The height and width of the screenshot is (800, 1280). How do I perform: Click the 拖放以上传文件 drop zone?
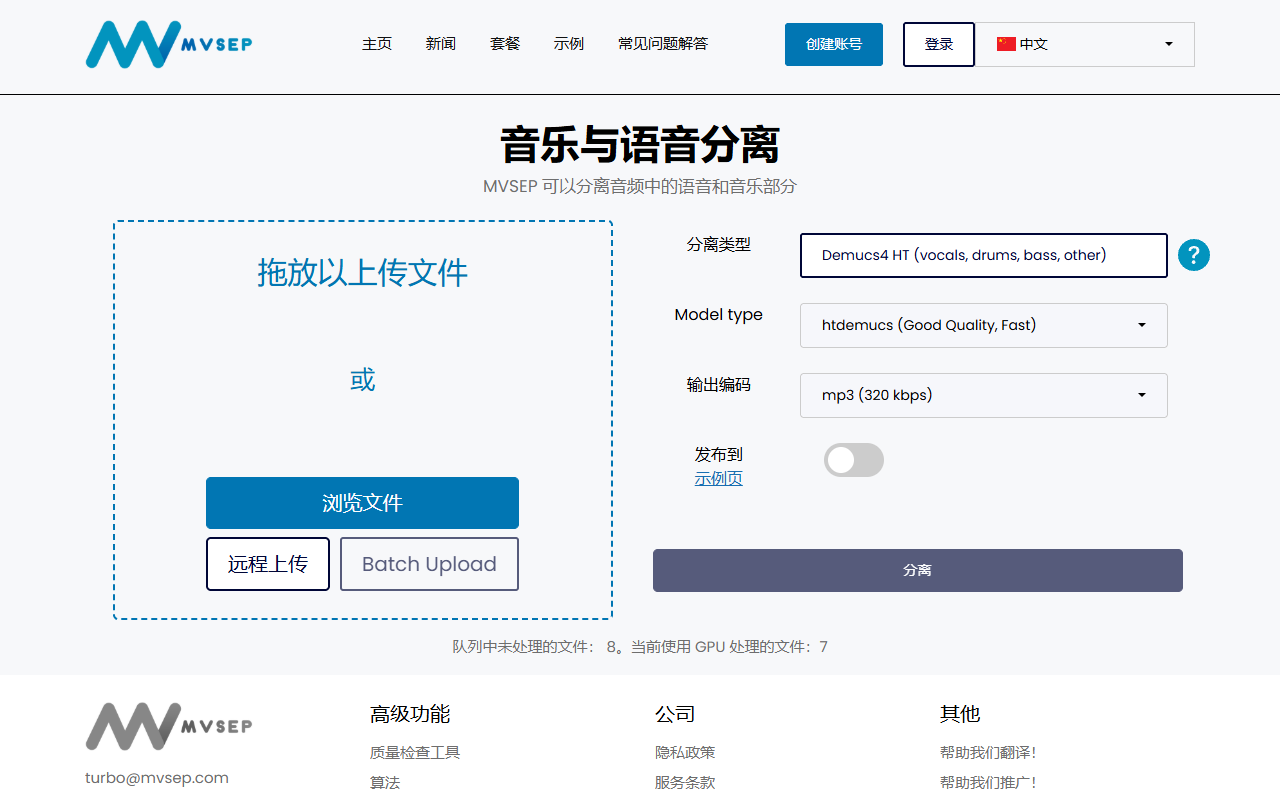(x=363, y=420)
